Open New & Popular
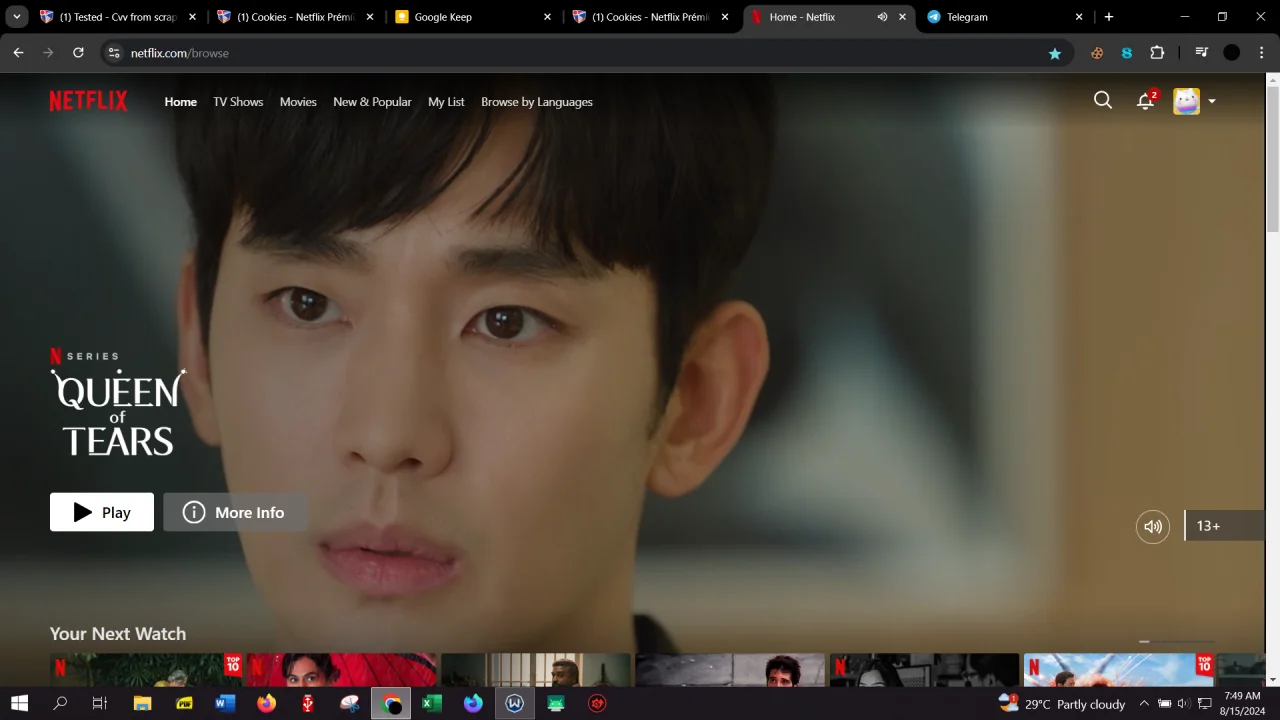The height and width of the screenshot is (720, 1280). 372,102
